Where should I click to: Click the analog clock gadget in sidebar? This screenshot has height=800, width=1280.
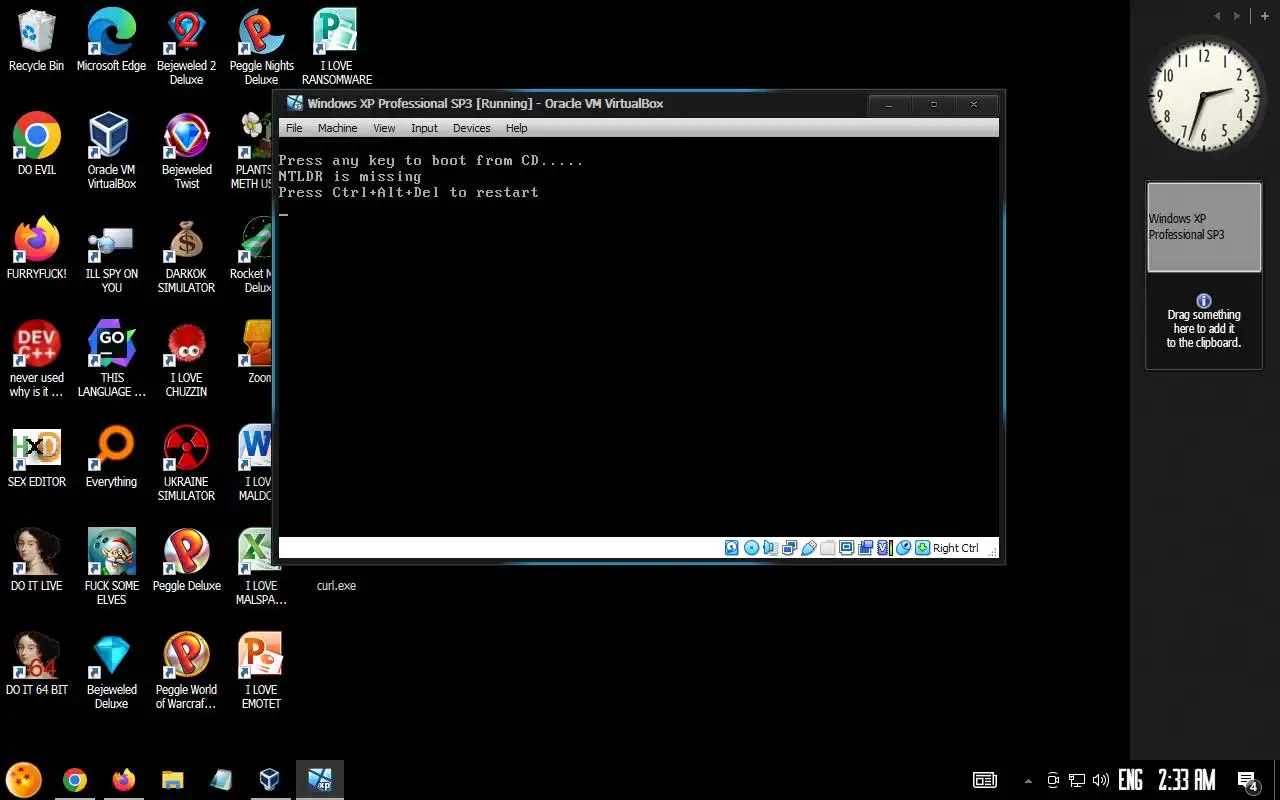pyautogui.click(x=1204, y=93)
